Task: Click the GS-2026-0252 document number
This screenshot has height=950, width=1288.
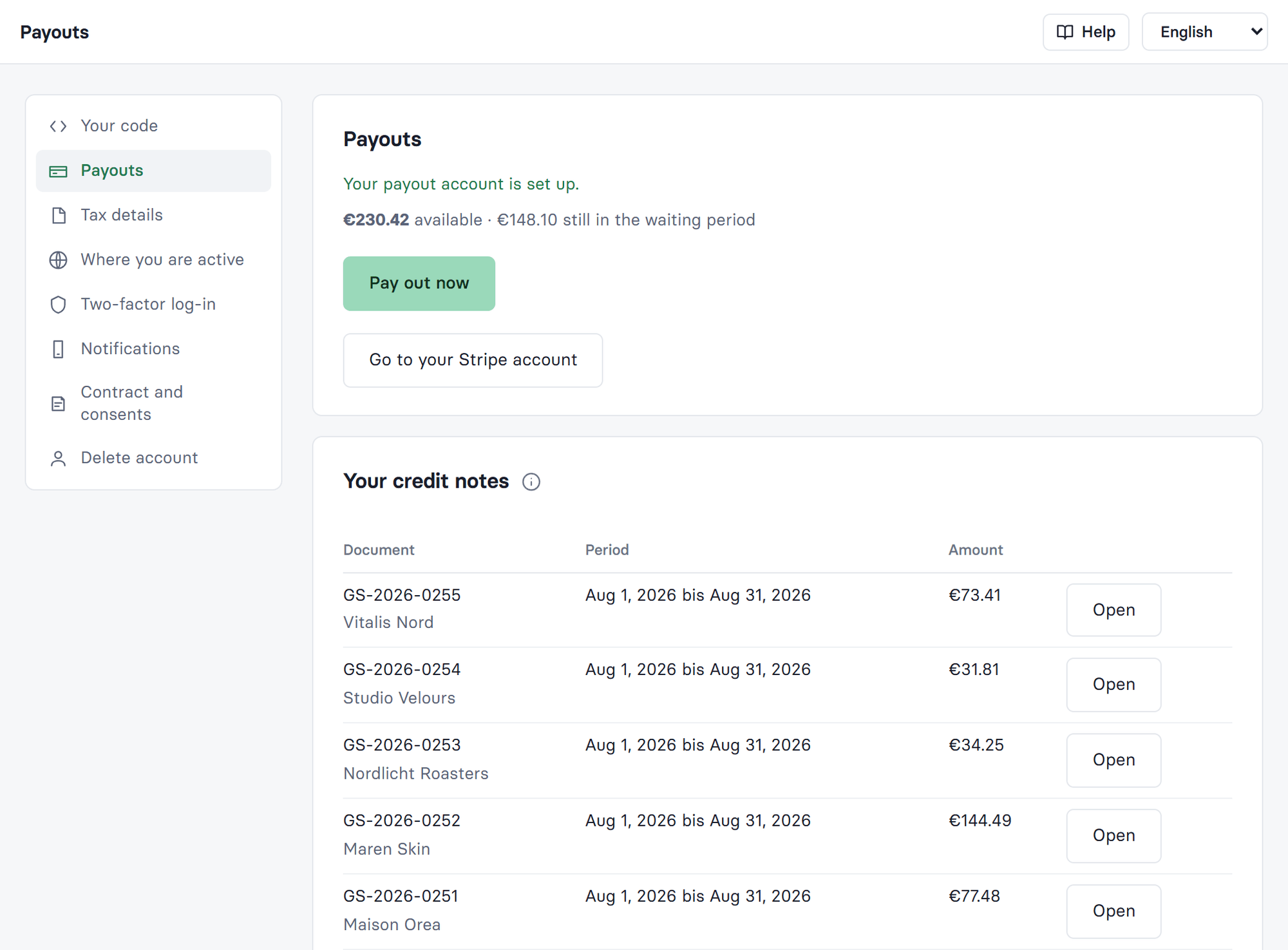Action: [x=402, y=821]
